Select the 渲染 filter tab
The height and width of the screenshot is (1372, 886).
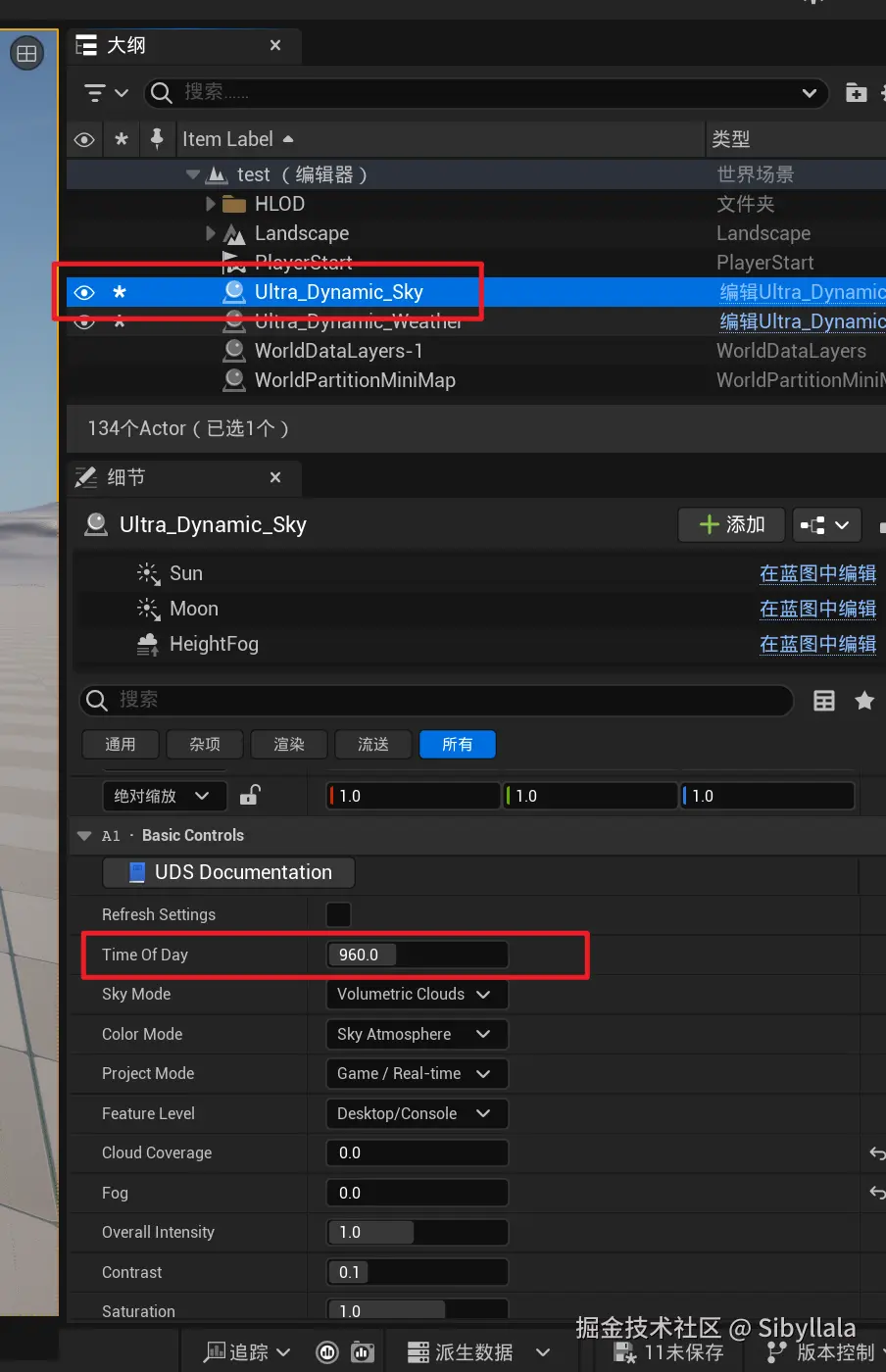[289, 745]
